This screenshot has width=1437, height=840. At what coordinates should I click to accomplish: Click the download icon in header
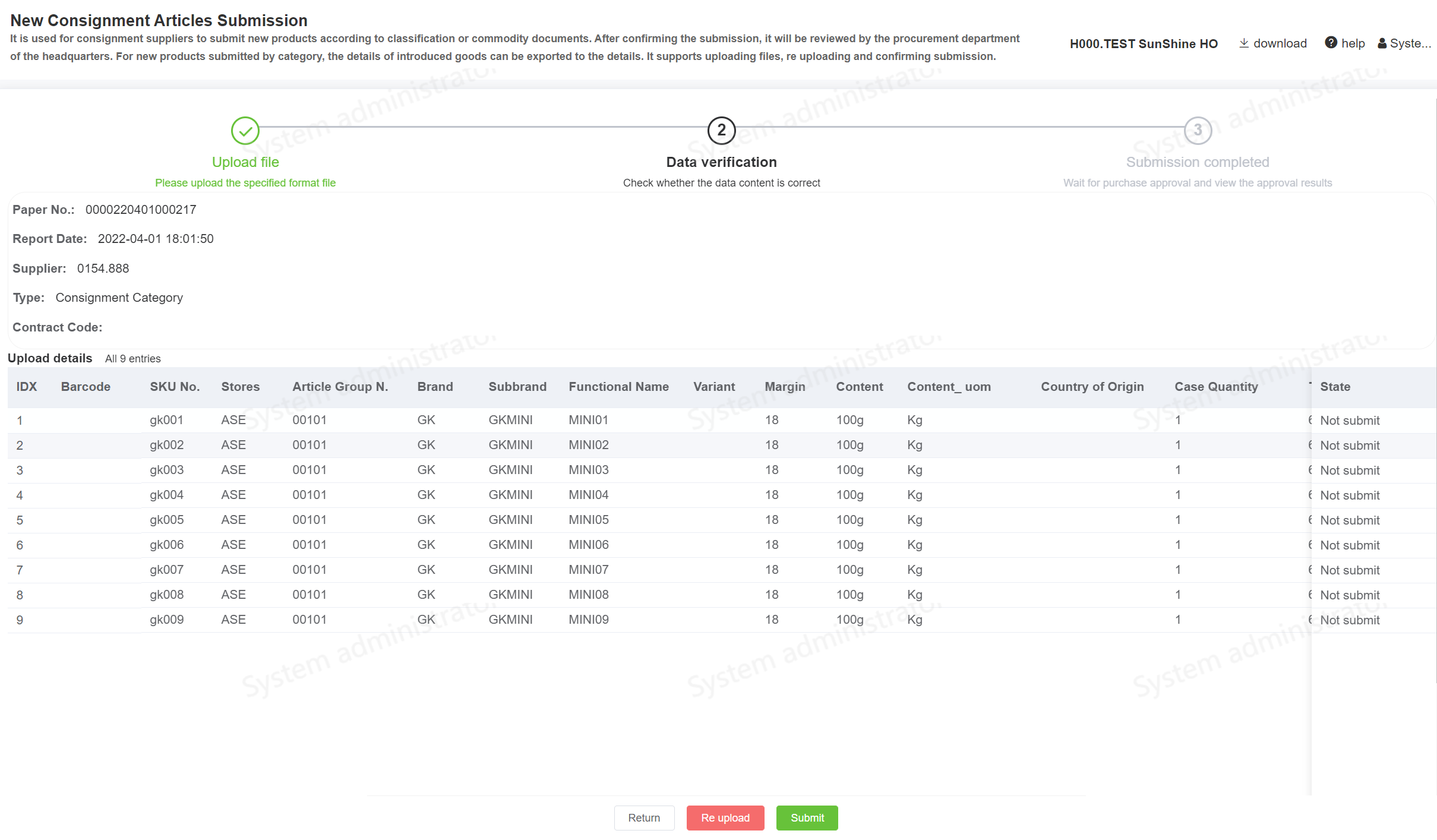(x=1244, y=43)
